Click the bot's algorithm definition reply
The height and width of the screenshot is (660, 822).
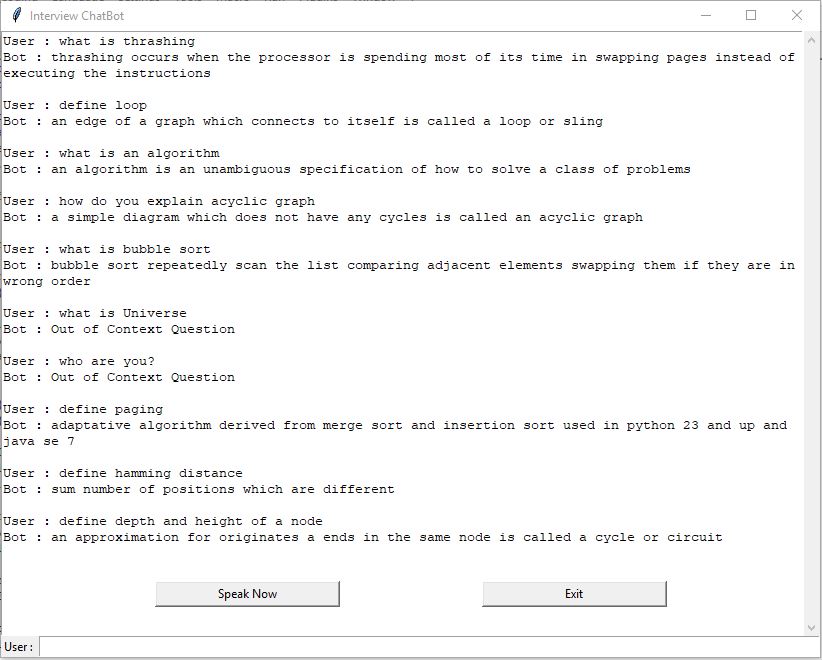click(x=347, y=169)
